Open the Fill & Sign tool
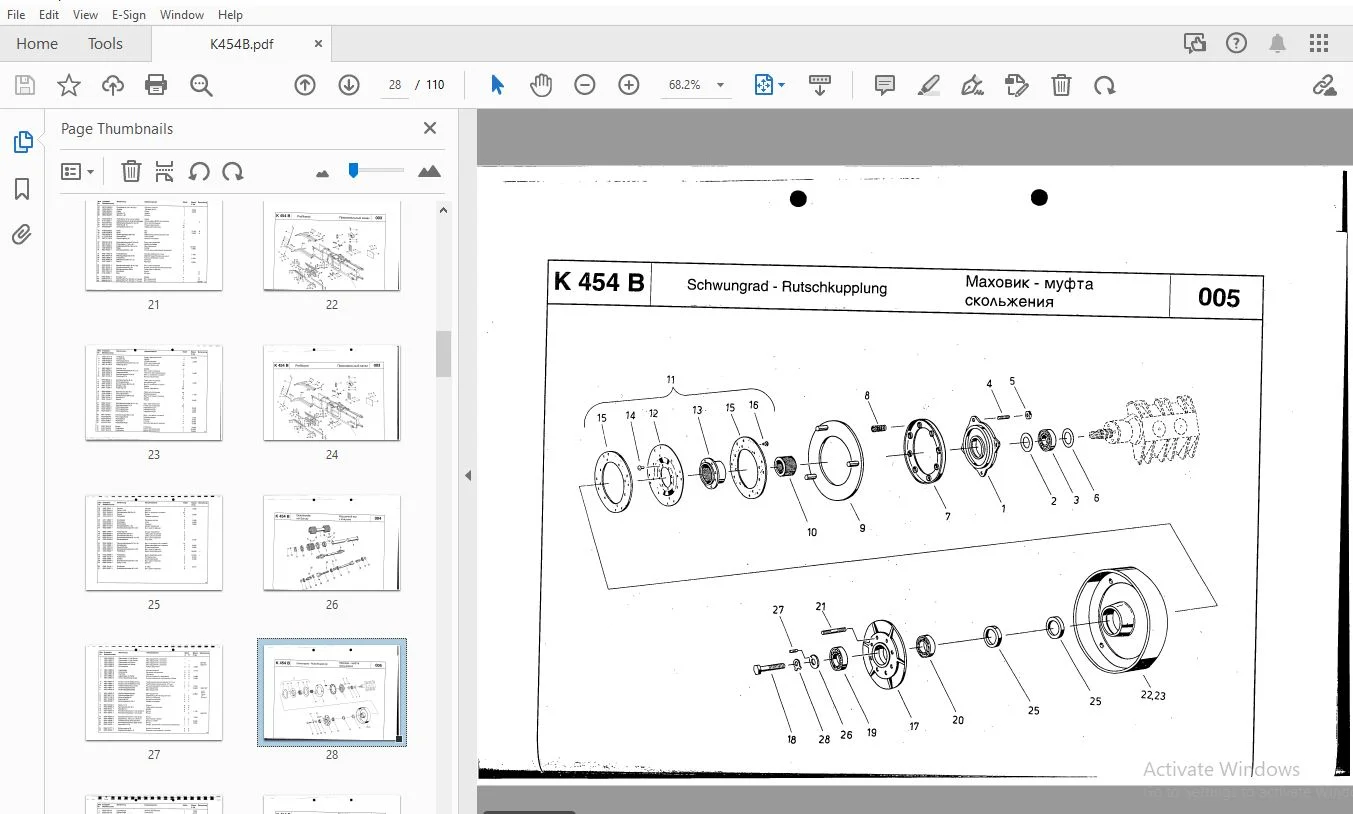Screen dimensions: 1353x814 point(973,86)
